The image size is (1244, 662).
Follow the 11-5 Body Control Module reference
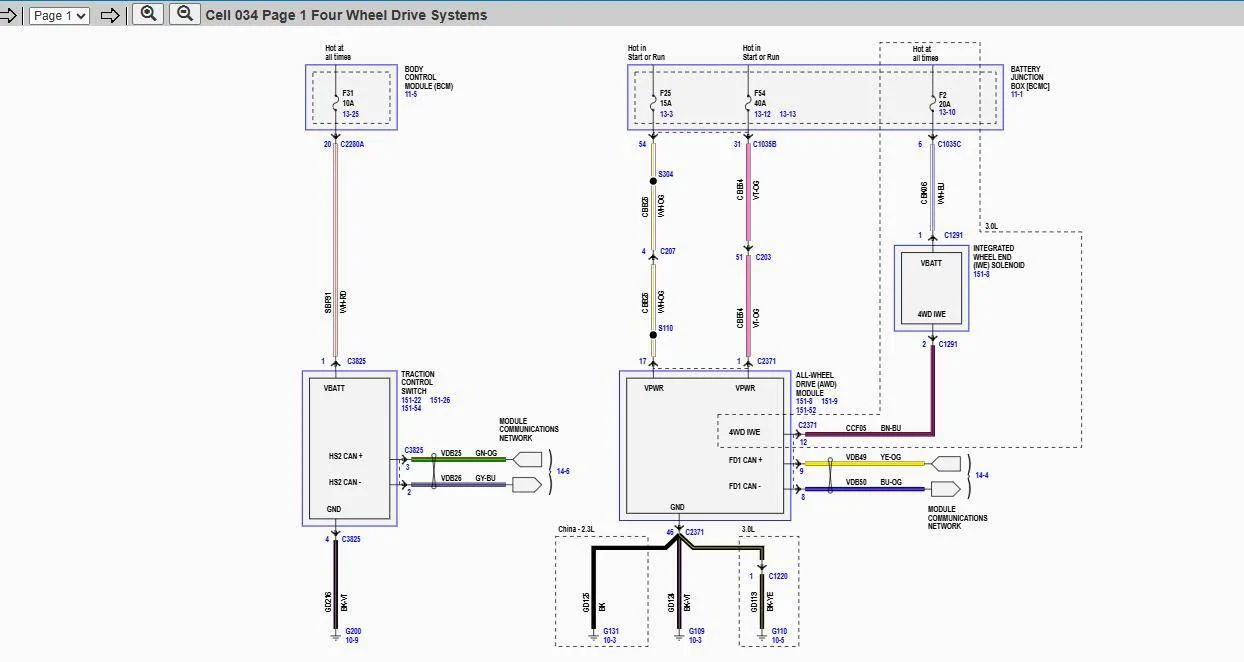pyautogui.click(x=411, y=95)
